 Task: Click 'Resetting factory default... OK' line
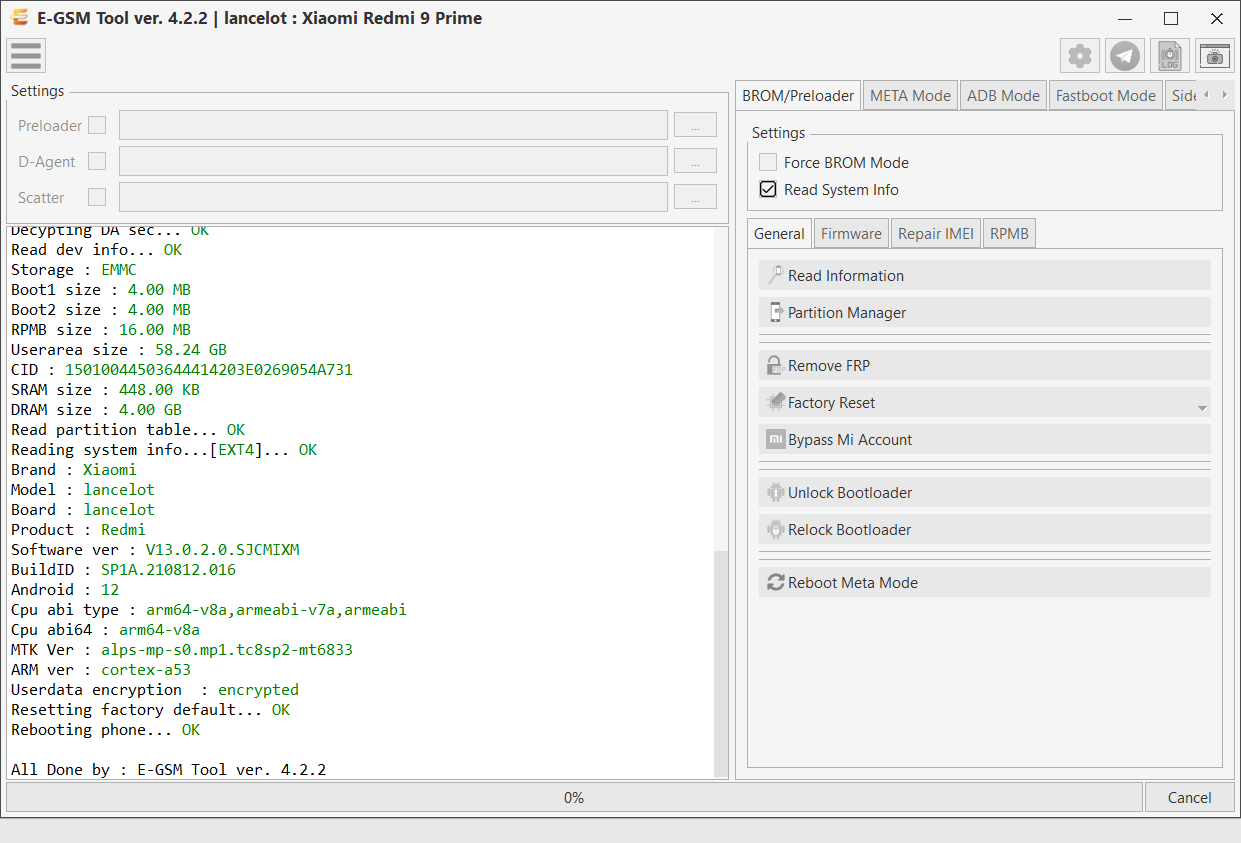150,710
